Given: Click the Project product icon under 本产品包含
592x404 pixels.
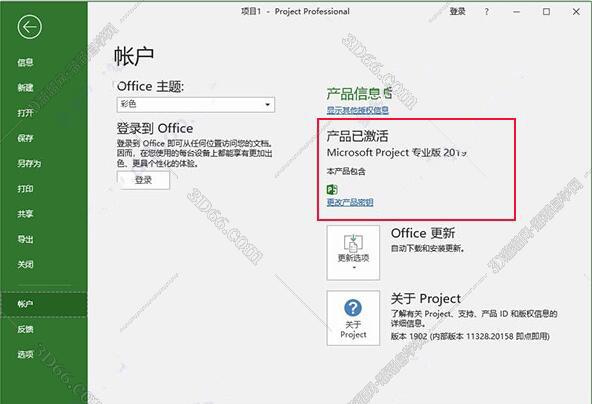Looking at the screenshot, I should [x=332, y=190].
